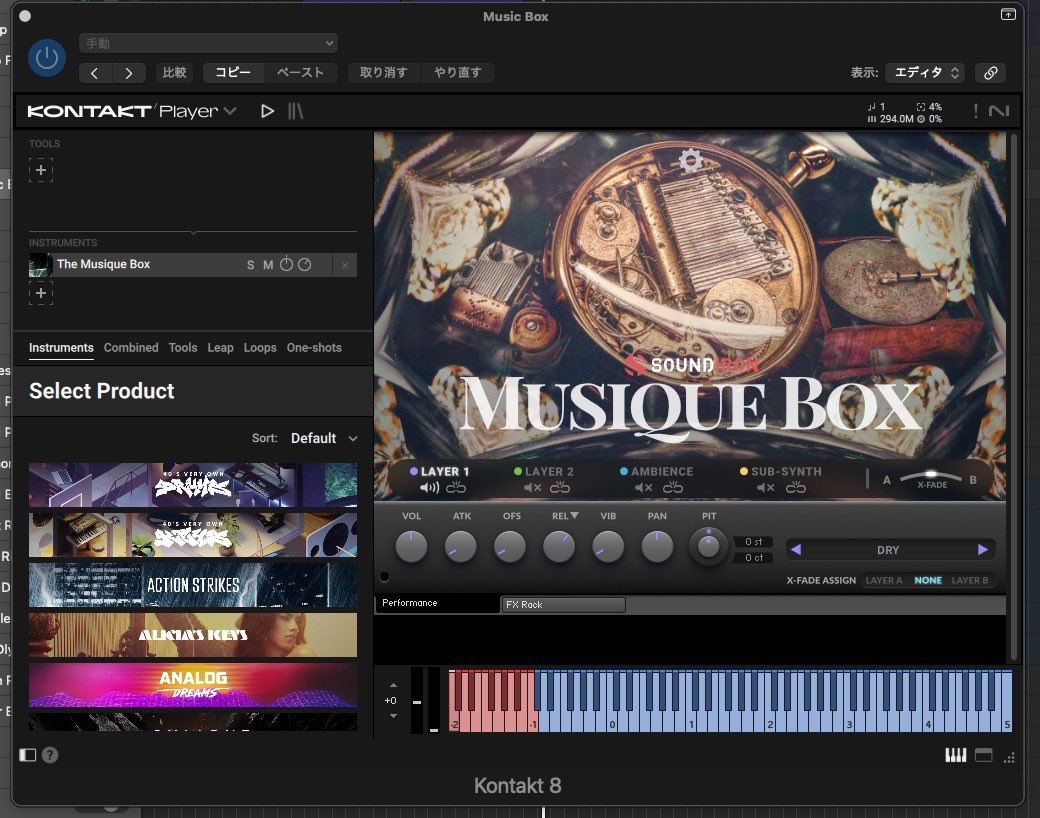This screenshot has height=818, width=1040.
Task: Select the Sub-Synth layer
Action: pos(781,472)
